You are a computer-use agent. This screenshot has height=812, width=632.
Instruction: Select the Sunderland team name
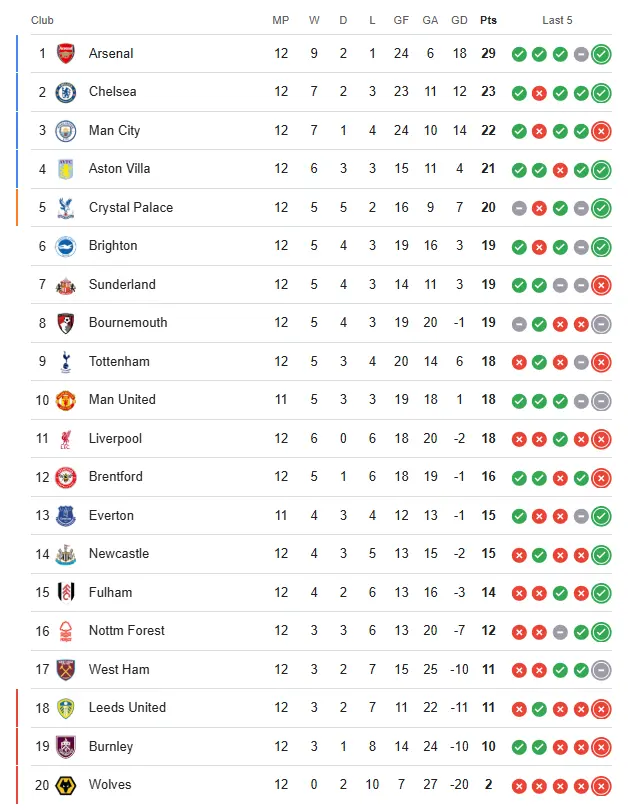point(122,285)
